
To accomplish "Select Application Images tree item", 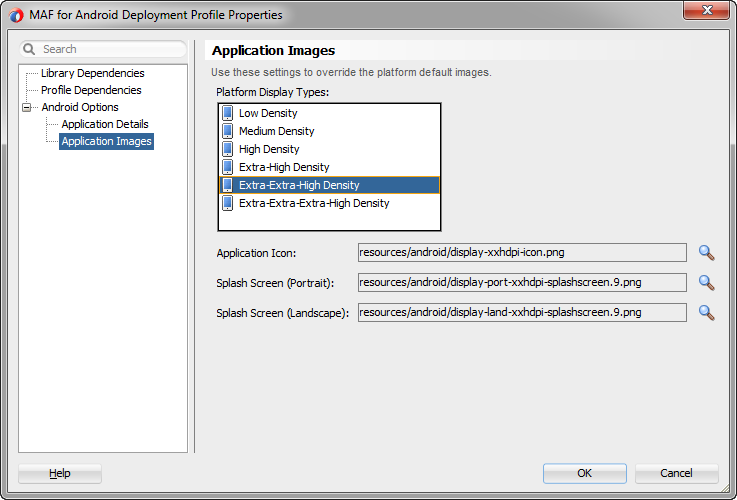I will (x=106, y=141).
